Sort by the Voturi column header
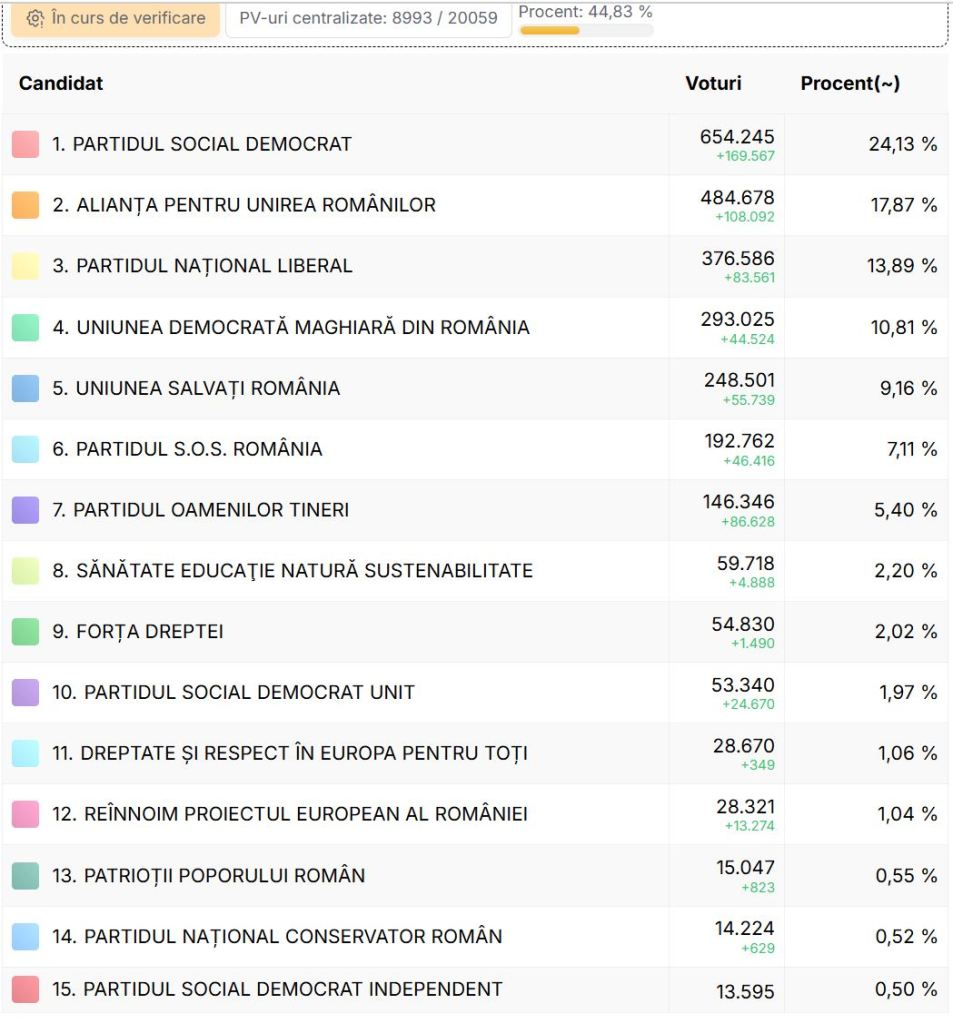 (x=713, y=83)
